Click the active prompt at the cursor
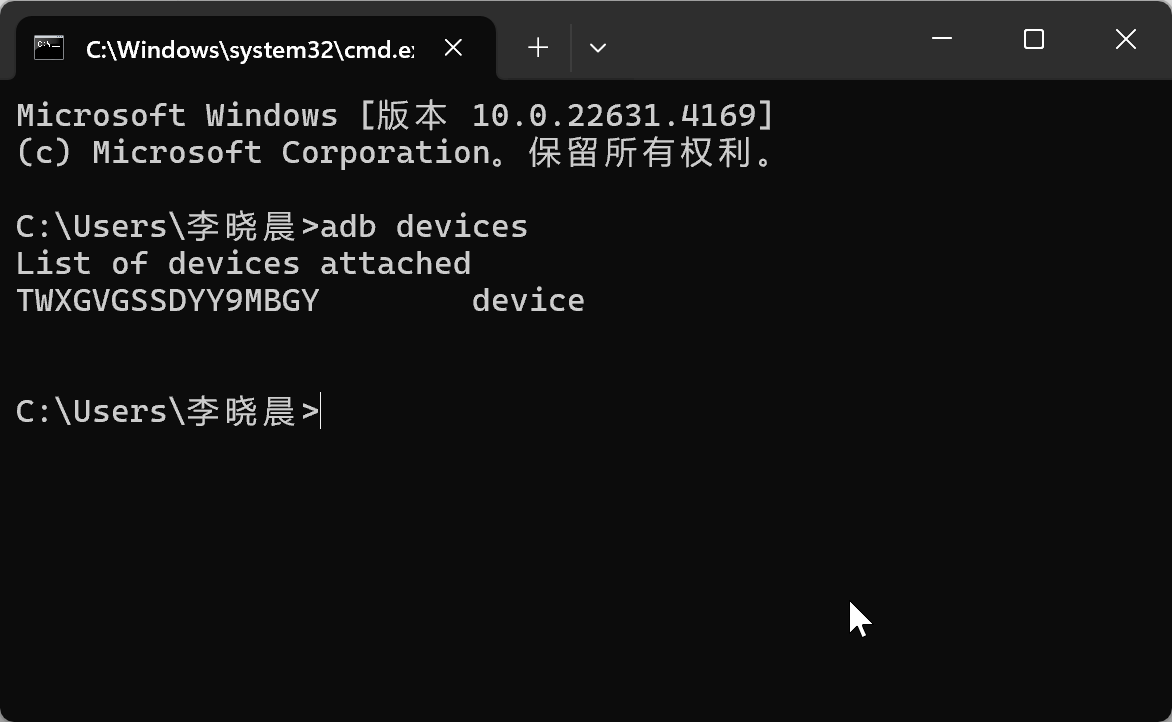1172x722 pixels. pyautogui.click(x=320, y=411)
